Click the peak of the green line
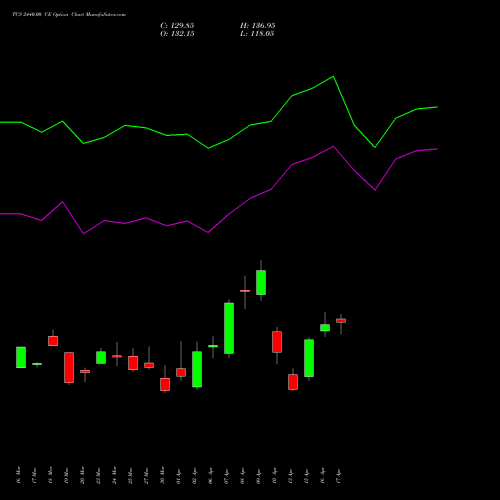 (334, 77)
